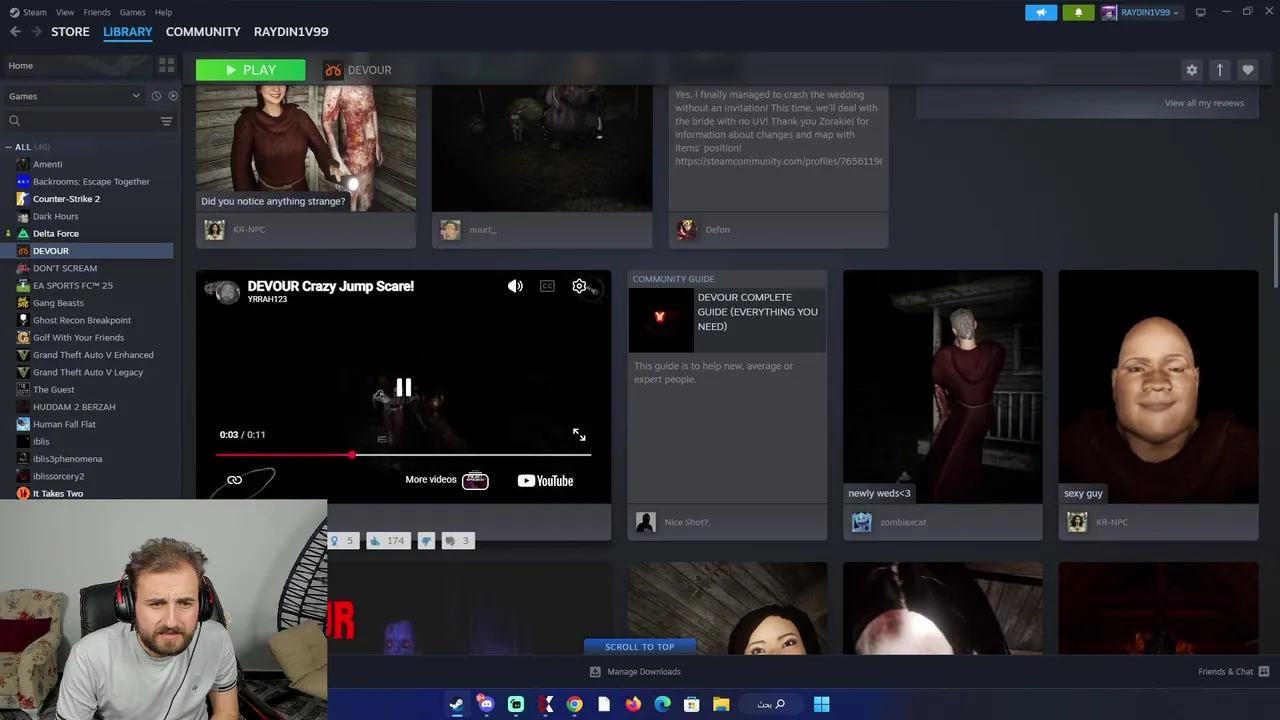Switch to the COMMUNITY tab

click(x=203, y=32)
